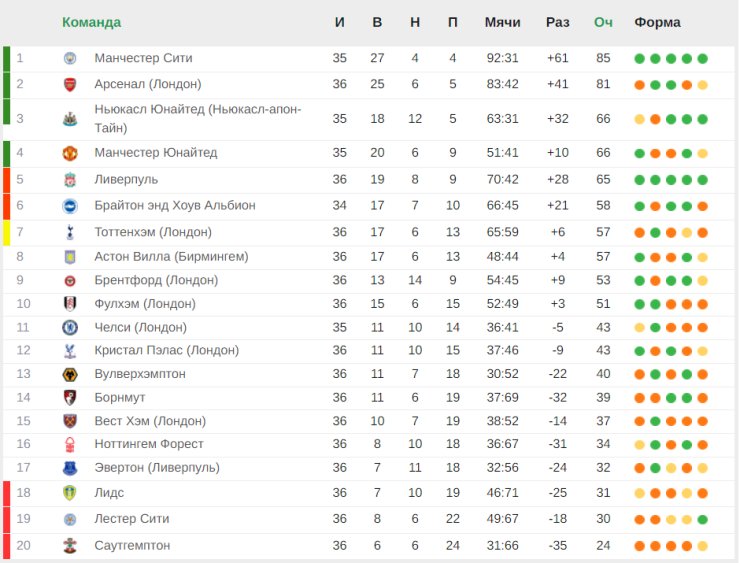This screenshot has height=563, width=740.
Task: Click the Everton club crest icon
Action: [70, 468]
